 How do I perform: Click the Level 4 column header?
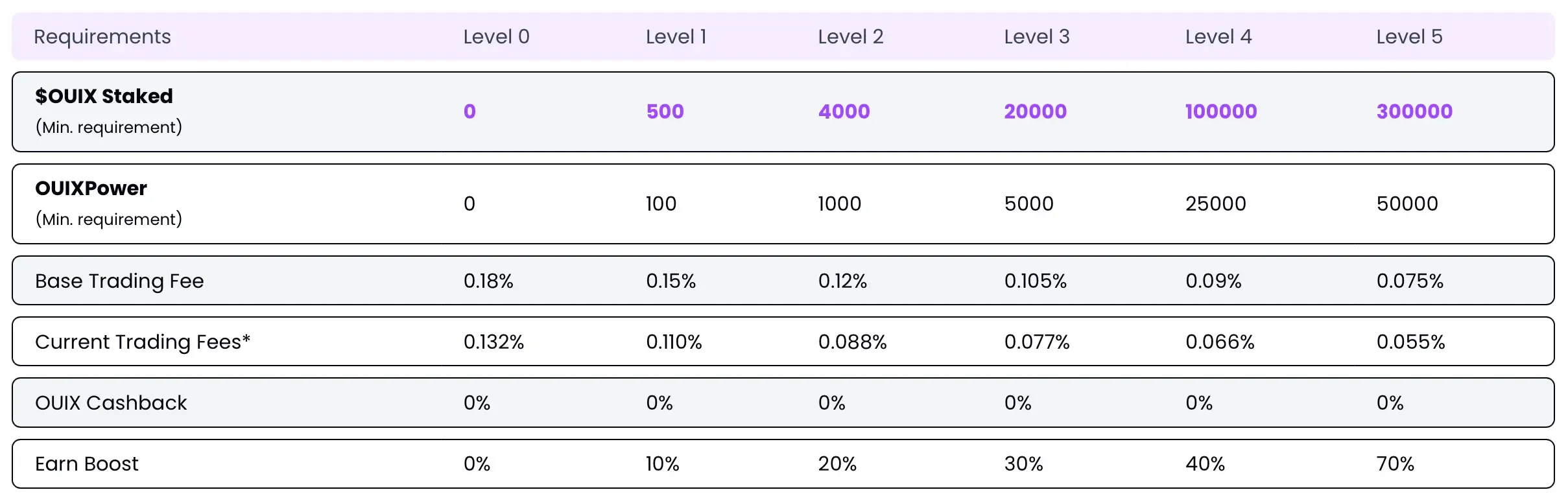pos(1218,37)
